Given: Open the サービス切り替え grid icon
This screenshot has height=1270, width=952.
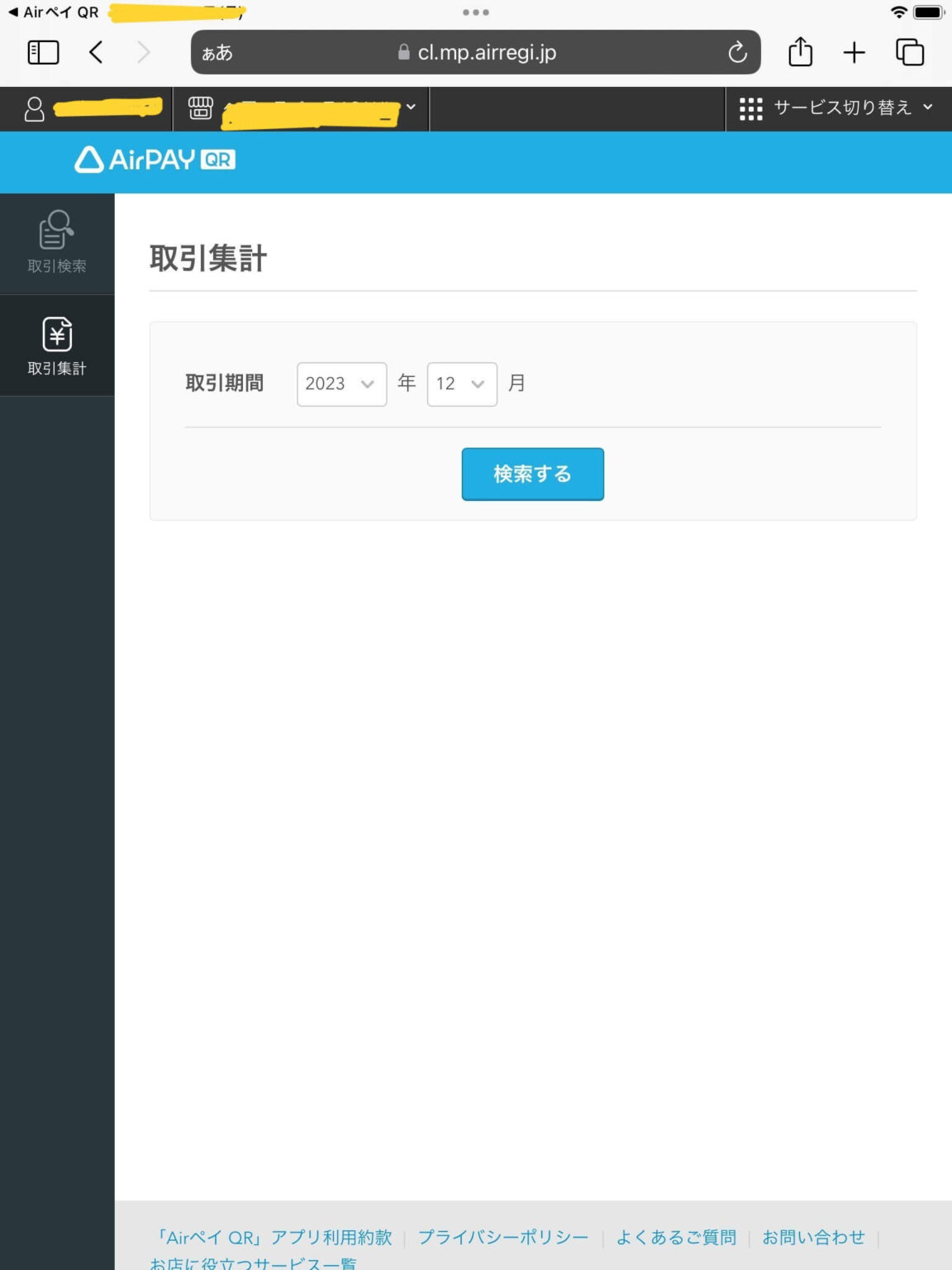Looking at the screenshot, I should pyautogui.click(x=749, y=107).
